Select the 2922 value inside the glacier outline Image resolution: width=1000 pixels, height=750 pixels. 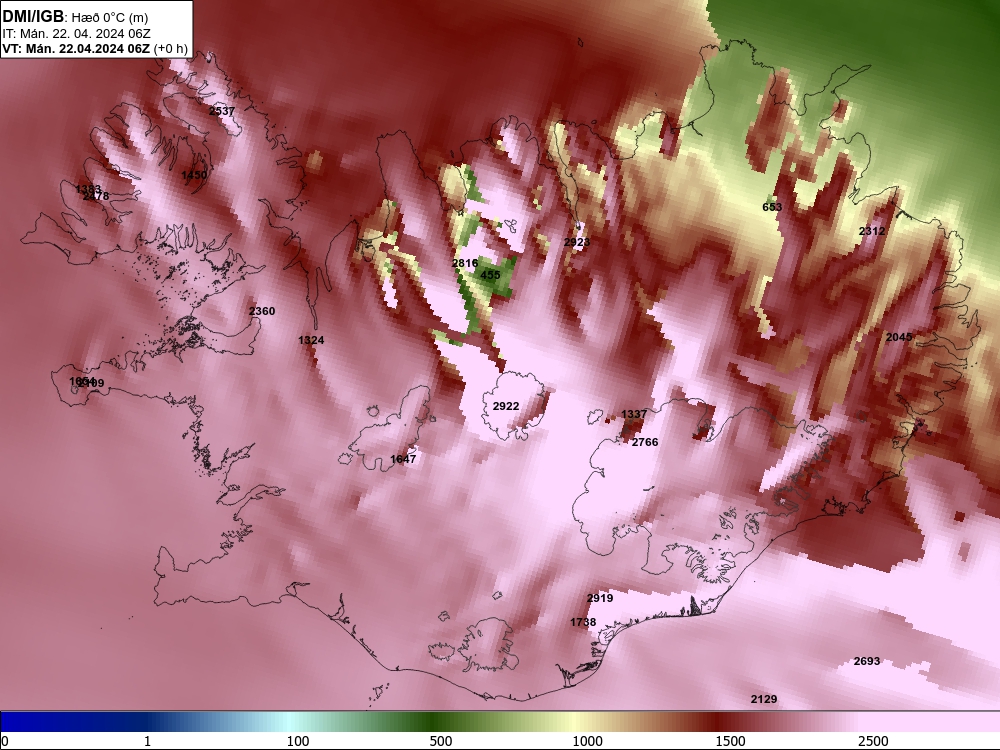click(506, 406)
